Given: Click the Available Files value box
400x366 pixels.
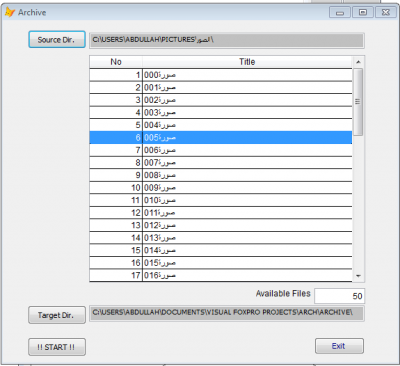Looking at the screenshot, I should pos(339,296).
